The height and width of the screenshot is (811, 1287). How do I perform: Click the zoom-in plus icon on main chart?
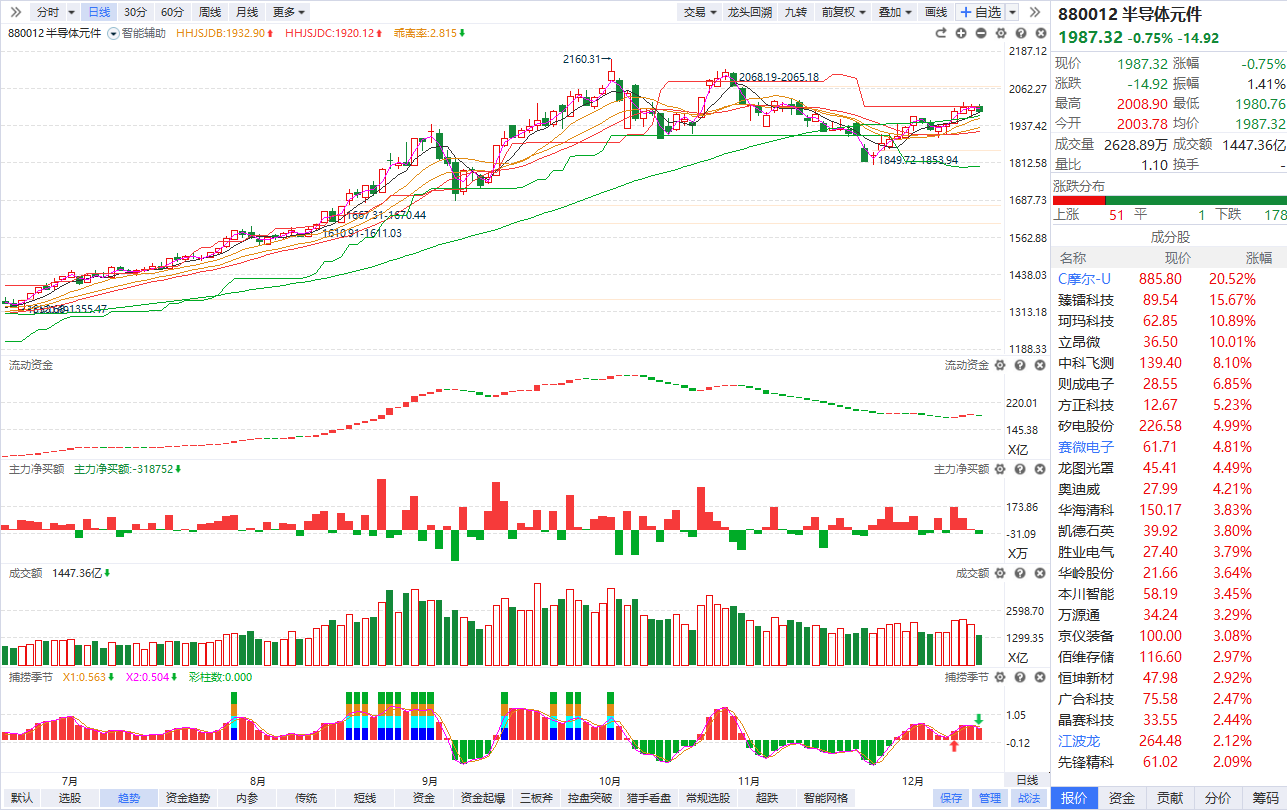961,33
